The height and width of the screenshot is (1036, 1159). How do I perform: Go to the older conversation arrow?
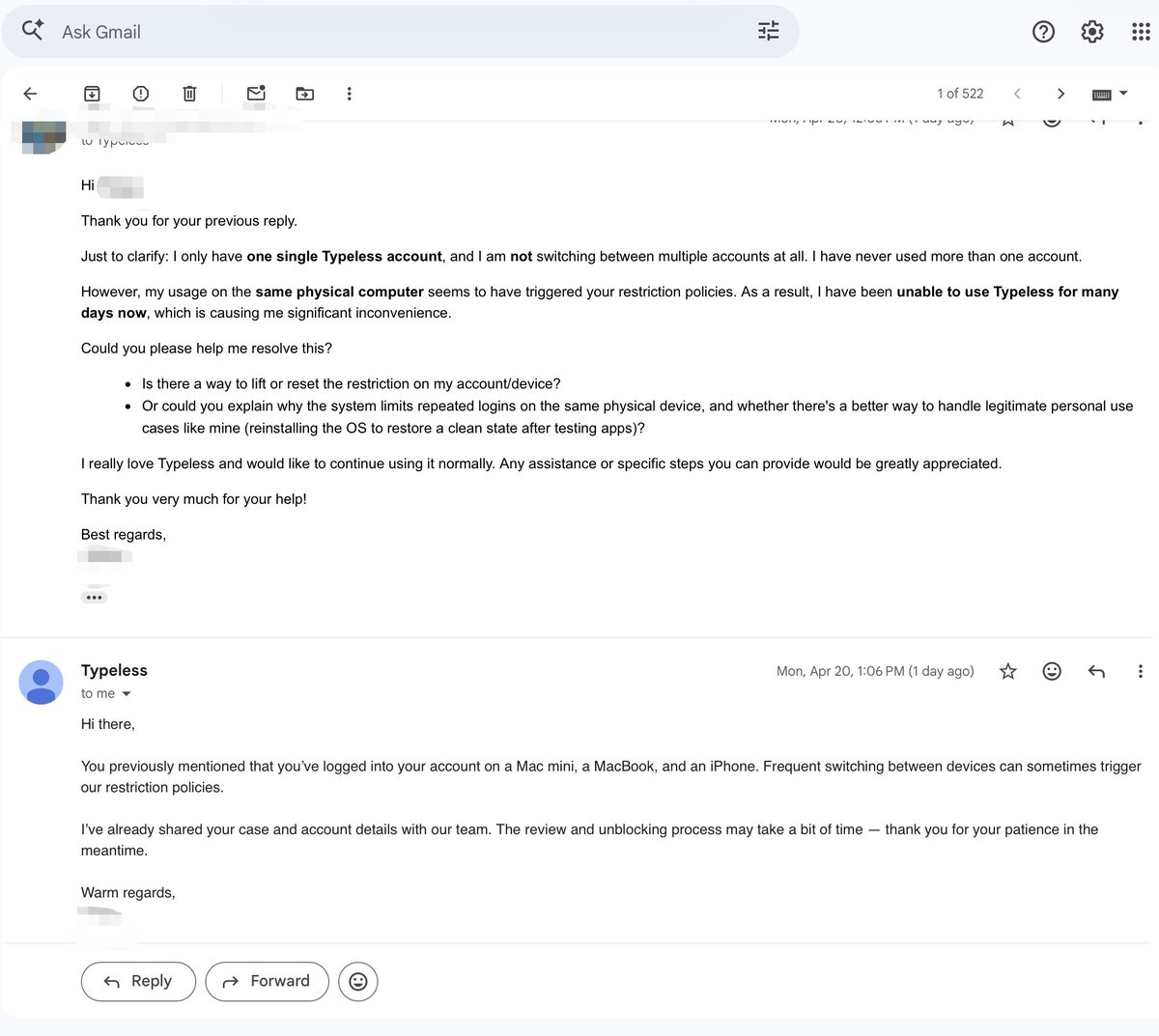[x=1060, y=94]
